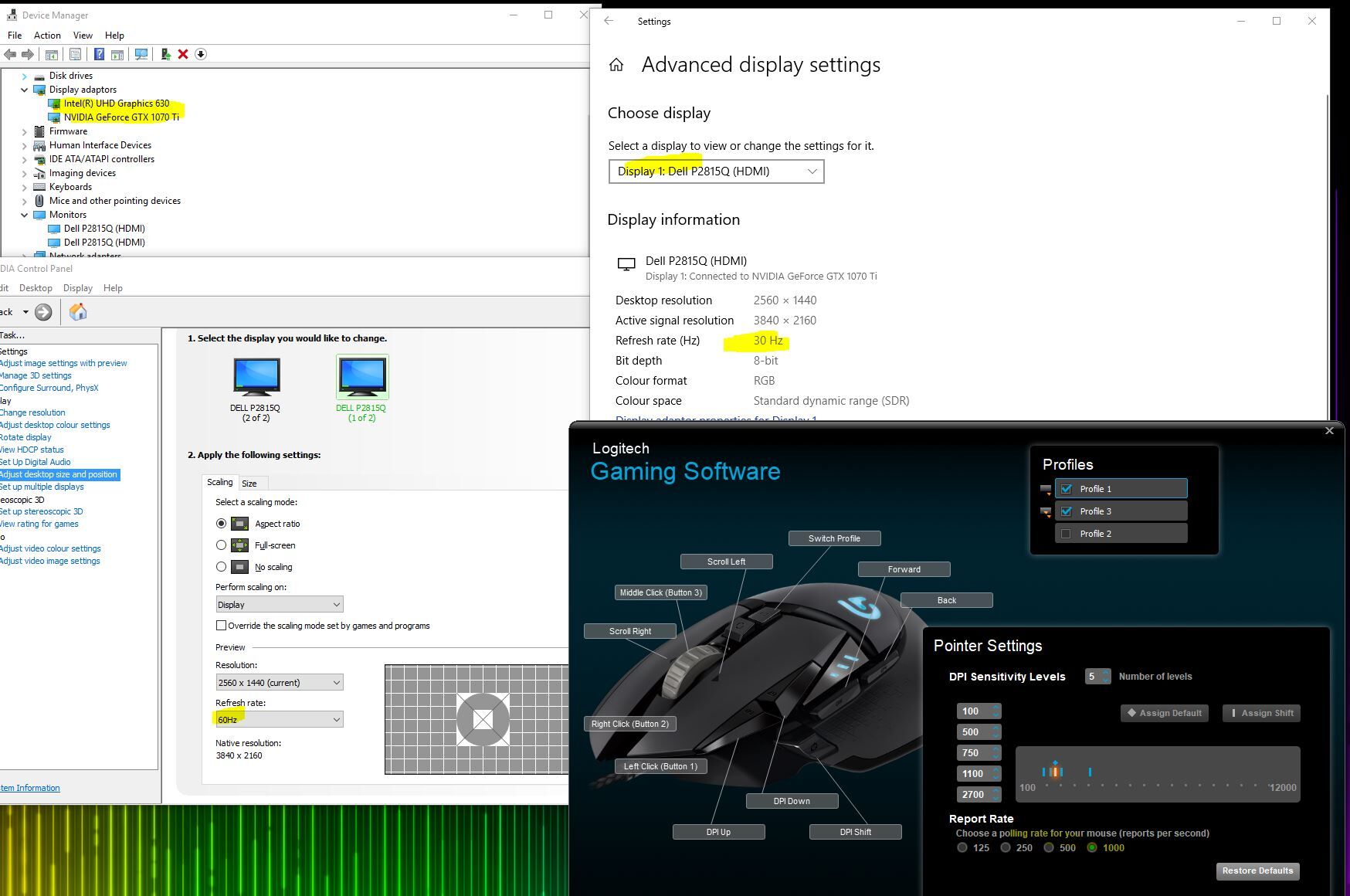Open the Refresh rate dropdown
The height and width of the screenshot is (896, 1350).
[280, 720]
